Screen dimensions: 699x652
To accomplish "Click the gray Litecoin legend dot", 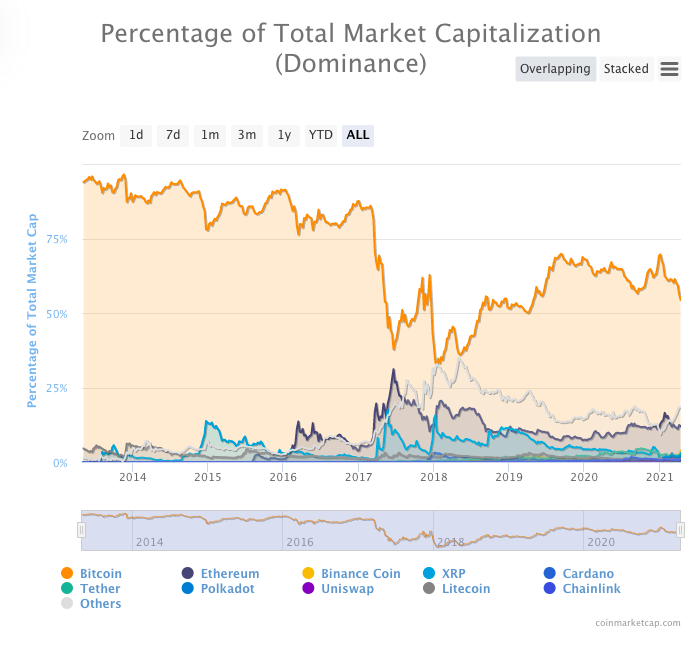I will tap(429, 589).
